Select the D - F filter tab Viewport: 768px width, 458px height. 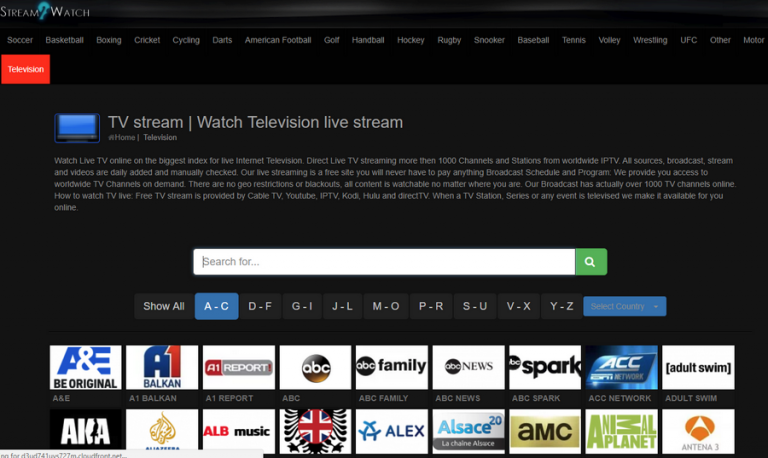point(260,306)
